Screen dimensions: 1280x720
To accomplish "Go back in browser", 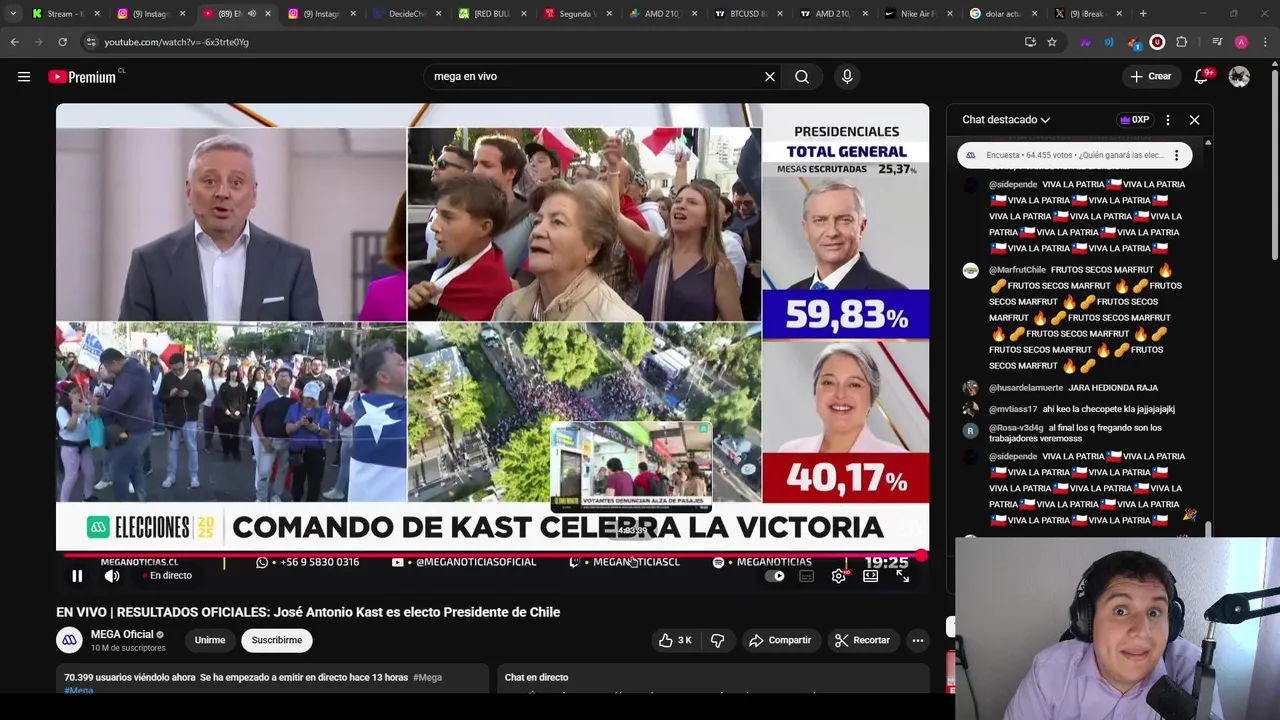I will coord(14,42).
